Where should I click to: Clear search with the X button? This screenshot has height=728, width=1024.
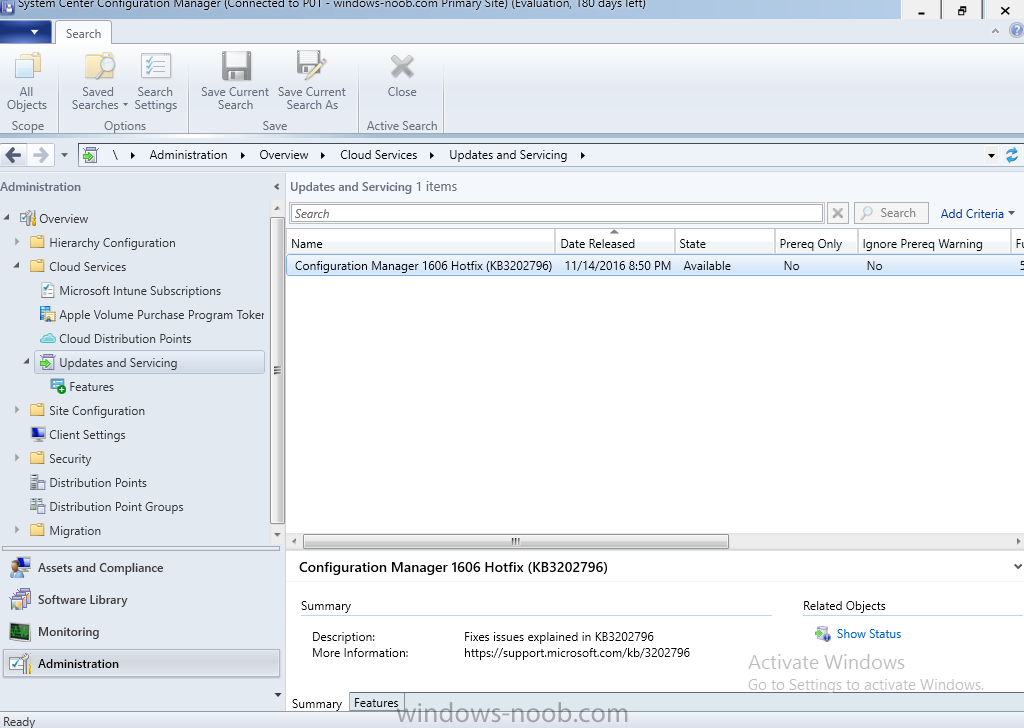838,213
